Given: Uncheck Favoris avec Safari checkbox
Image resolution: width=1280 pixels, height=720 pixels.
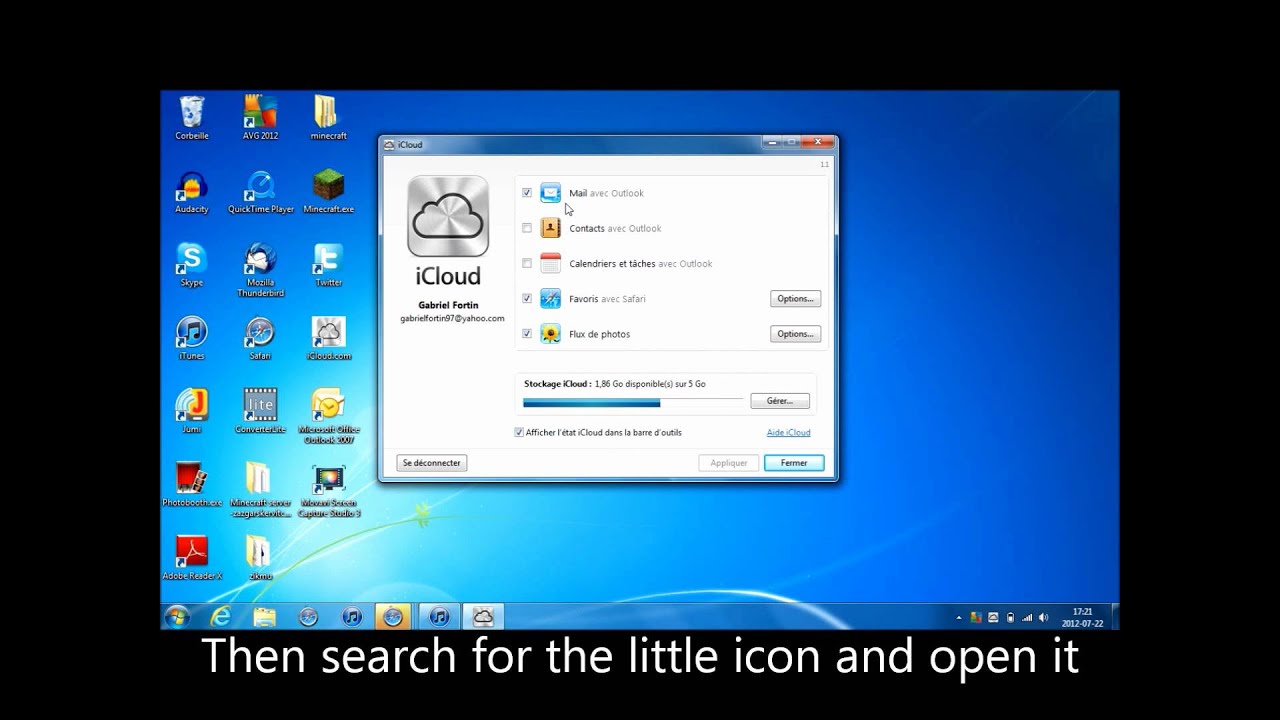Looking at the screenshot, I should pos(527,298).
